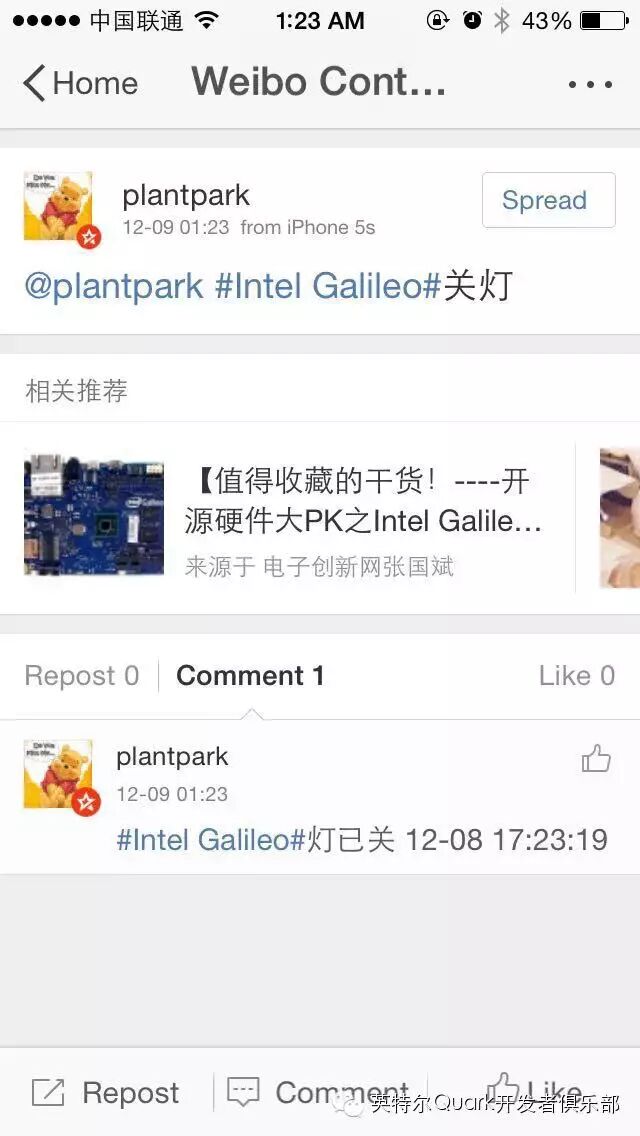640x1136 pixels.
Task: Tap the Repost pencil-square icon in bottom bar
Action: [48, 1093]
